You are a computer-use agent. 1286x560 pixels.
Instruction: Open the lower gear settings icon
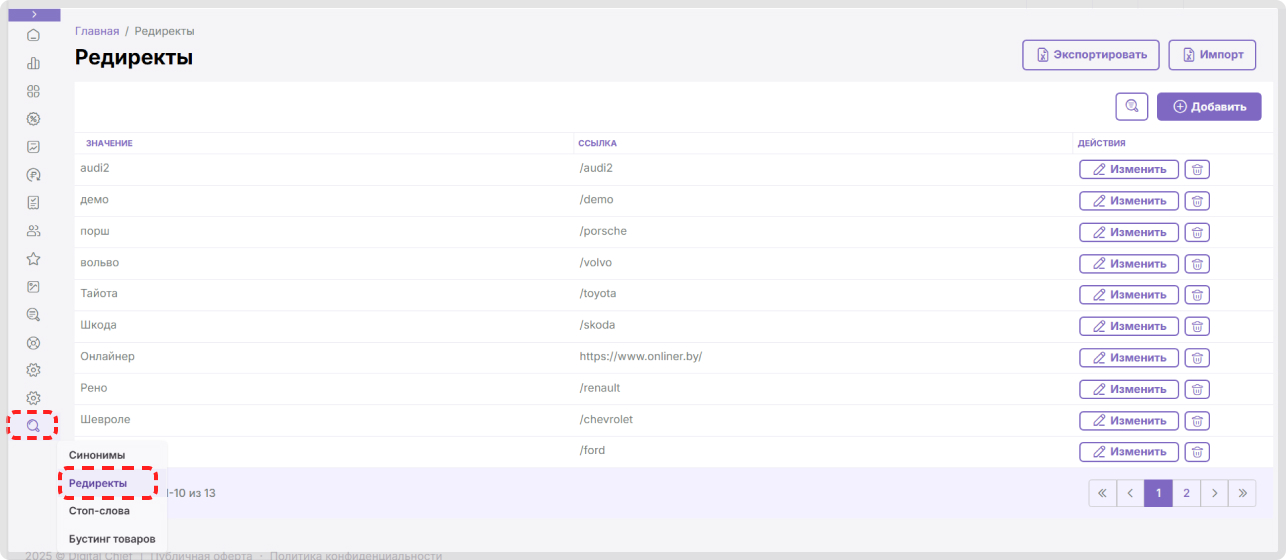point(33,398)
